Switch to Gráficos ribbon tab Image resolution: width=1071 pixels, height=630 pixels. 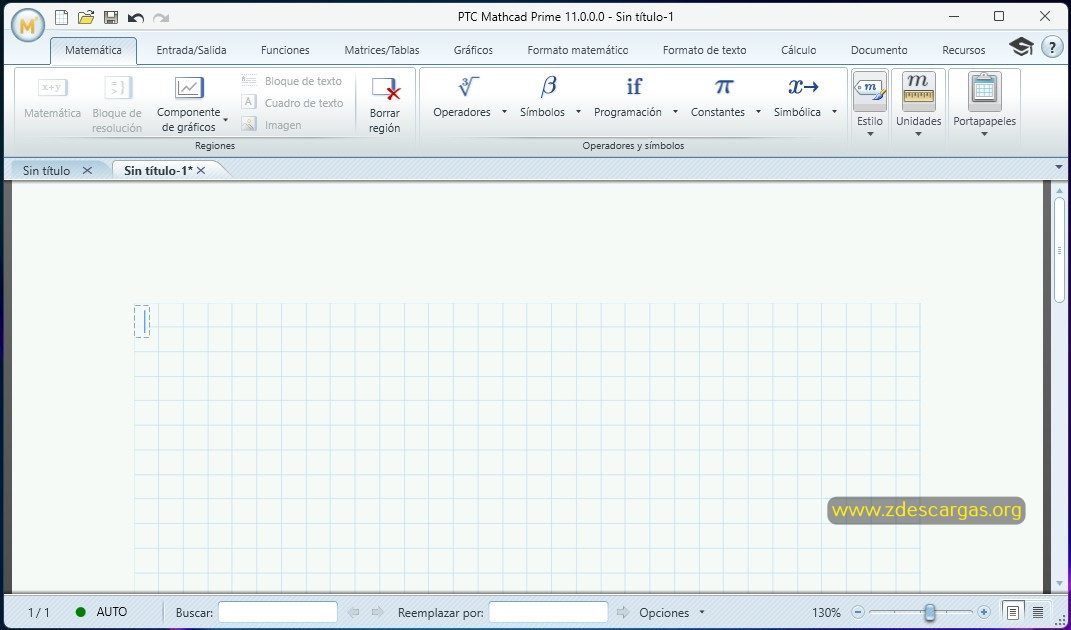[473, 50]
